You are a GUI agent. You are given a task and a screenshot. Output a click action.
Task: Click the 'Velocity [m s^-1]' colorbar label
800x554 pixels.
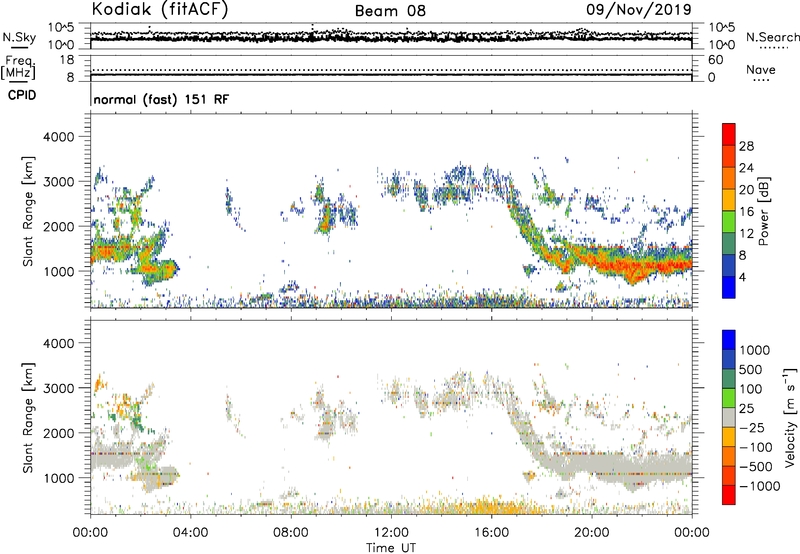tap(790, 417)
